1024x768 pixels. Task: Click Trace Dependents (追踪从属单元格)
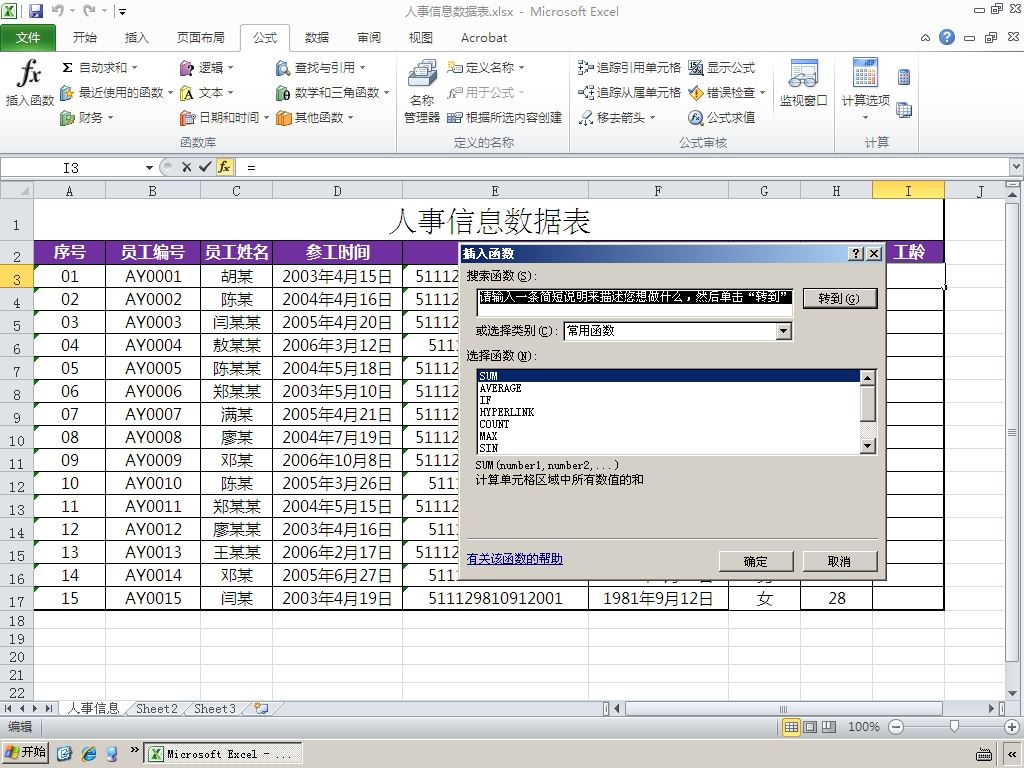629,93
